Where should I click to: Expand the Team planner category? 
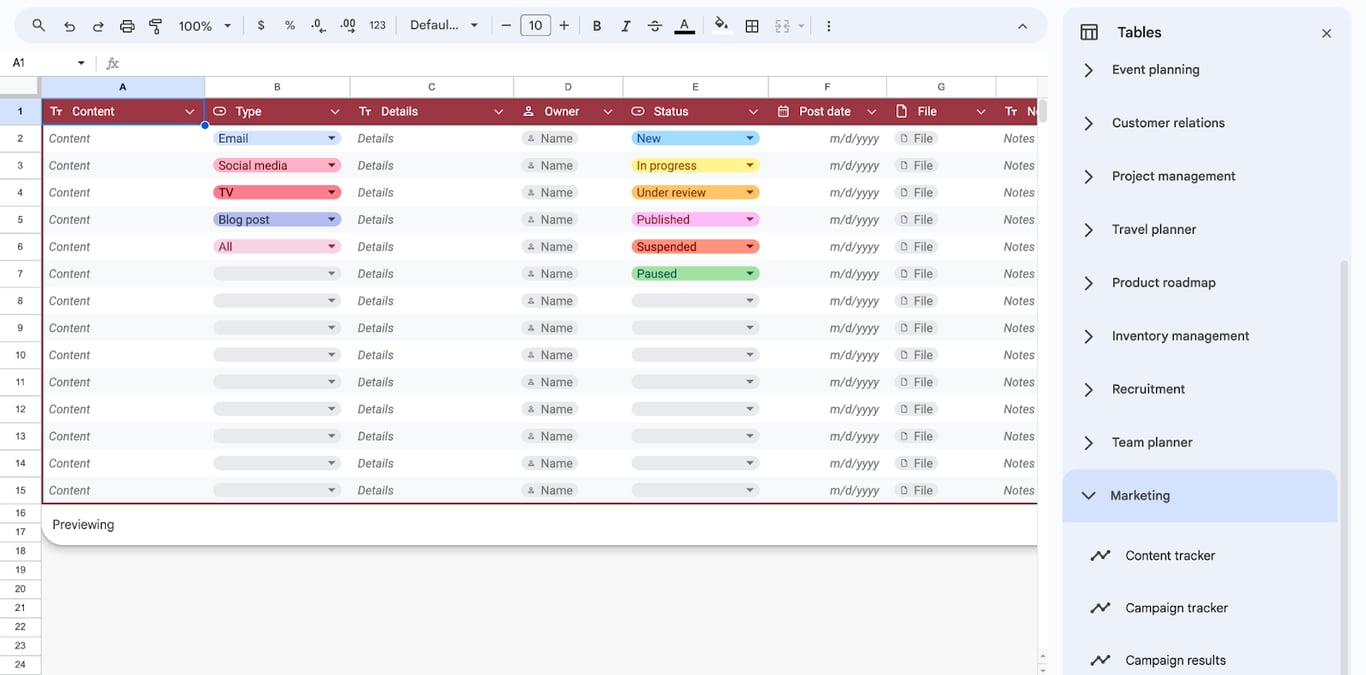point(1089,442)
